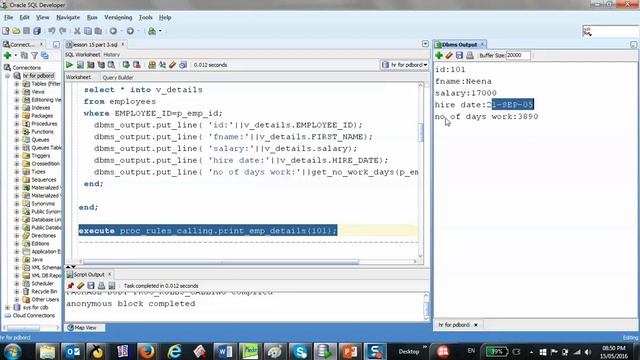Expand the sys for cdb connection node
640x360 pixels.
point(7,307)
